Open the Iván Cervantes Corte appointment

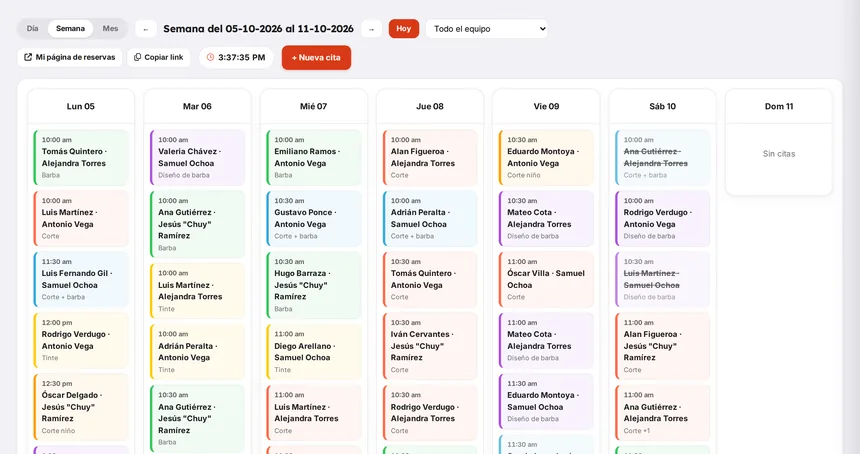click(x=429, y=346)
